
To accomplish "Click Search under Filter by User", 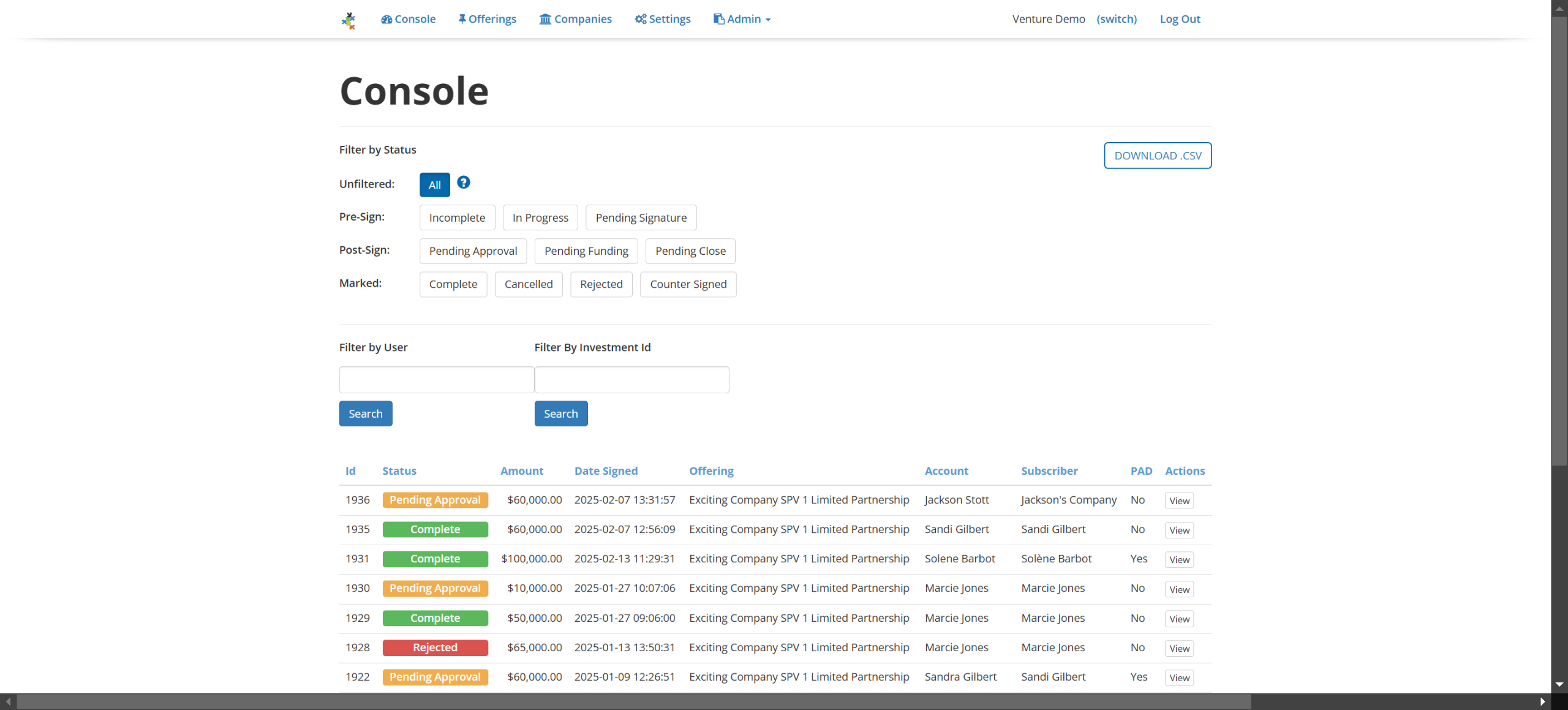I will 365,414.
